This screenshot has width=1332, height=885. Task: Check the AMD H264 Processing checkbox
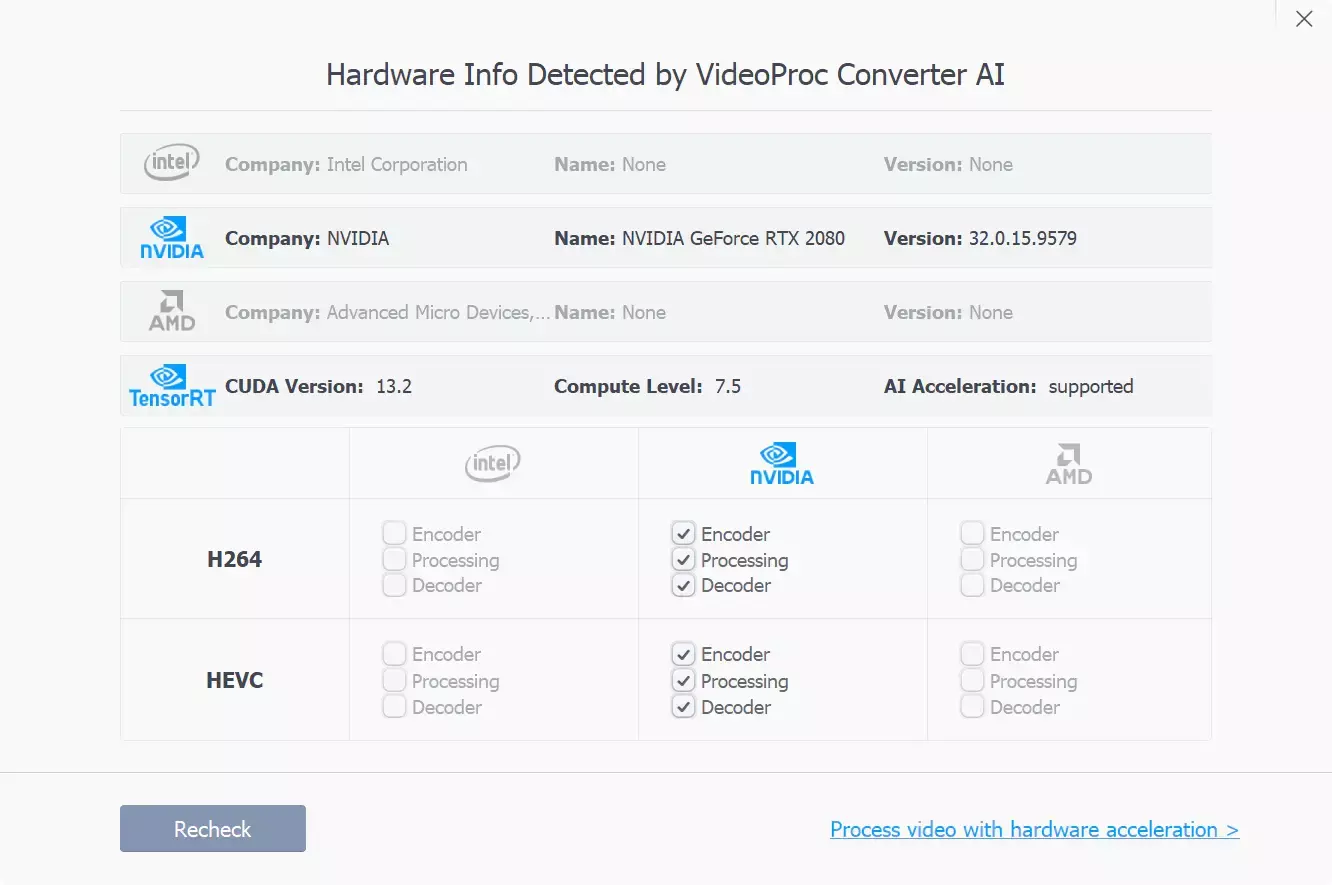[972, 560]
